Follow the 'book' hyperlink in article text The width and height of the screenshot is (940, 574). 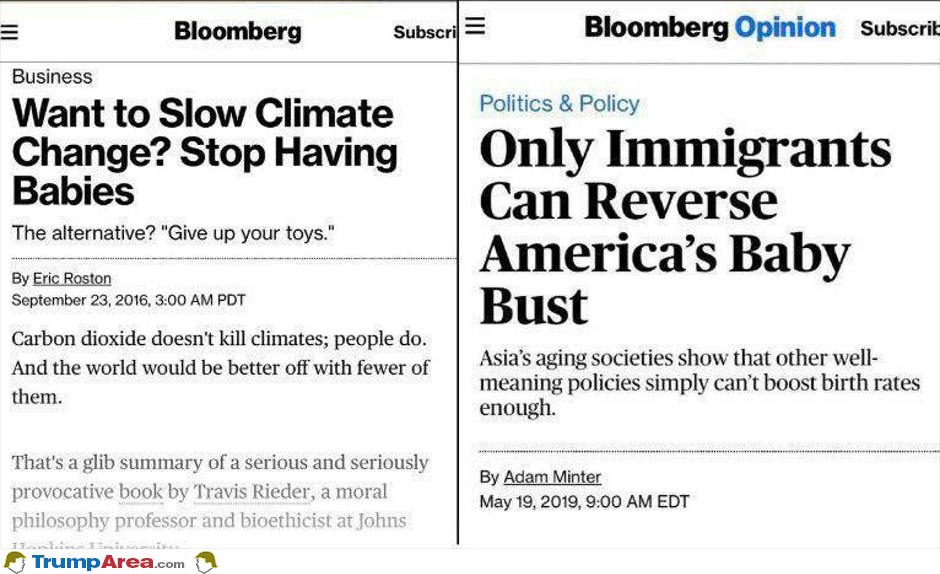click(x=141, y=492)
